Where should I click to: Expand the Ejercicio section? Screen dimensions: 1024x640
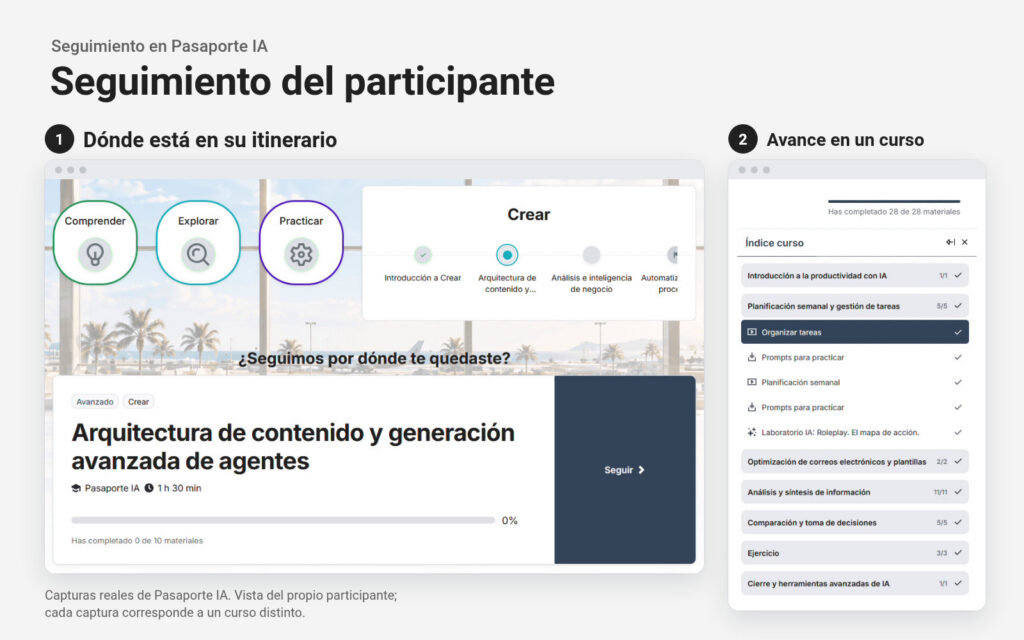tap(855, 552)
